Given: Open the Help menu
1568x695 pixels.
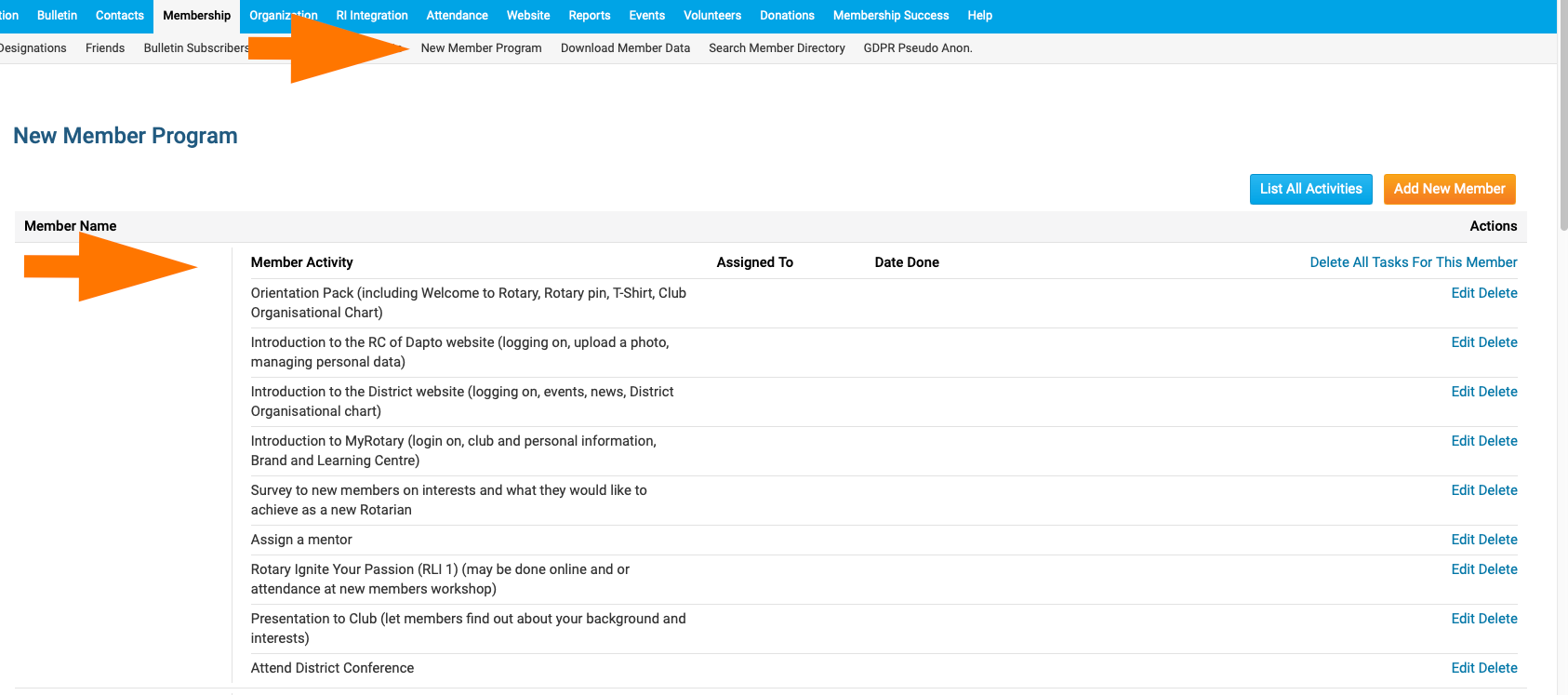Looking at the screenshot, I should click(x=979, y=16).
